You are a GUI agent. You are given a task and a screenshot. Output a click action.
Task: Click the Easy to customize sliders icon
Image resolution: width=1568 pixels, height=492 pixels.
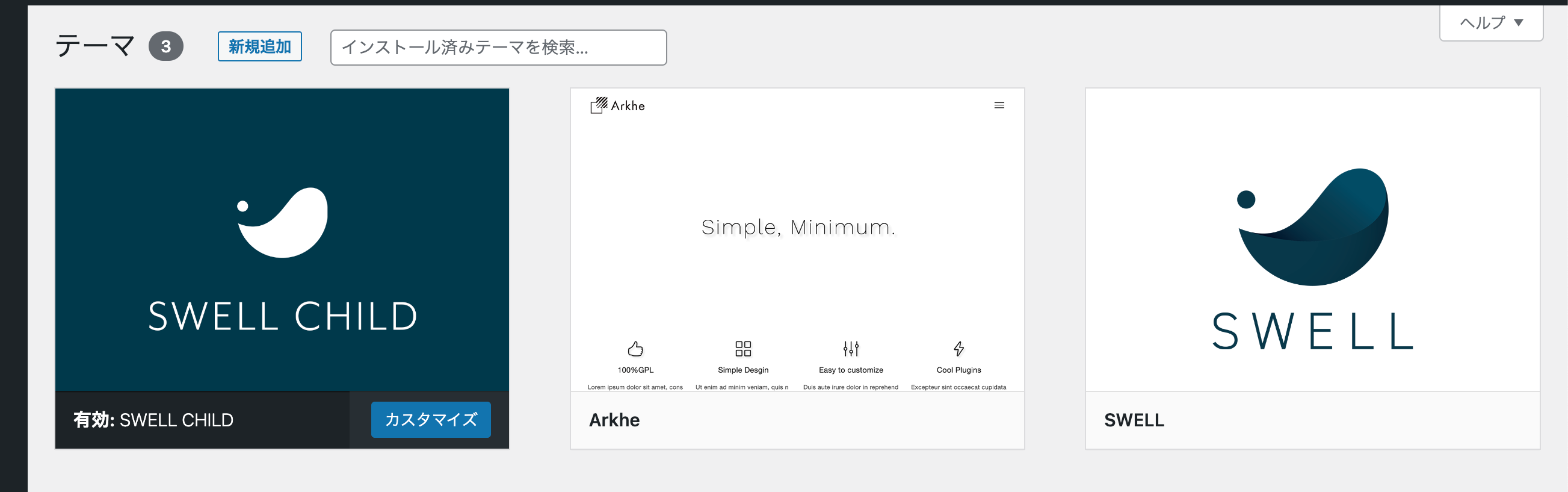coord(851,349)
